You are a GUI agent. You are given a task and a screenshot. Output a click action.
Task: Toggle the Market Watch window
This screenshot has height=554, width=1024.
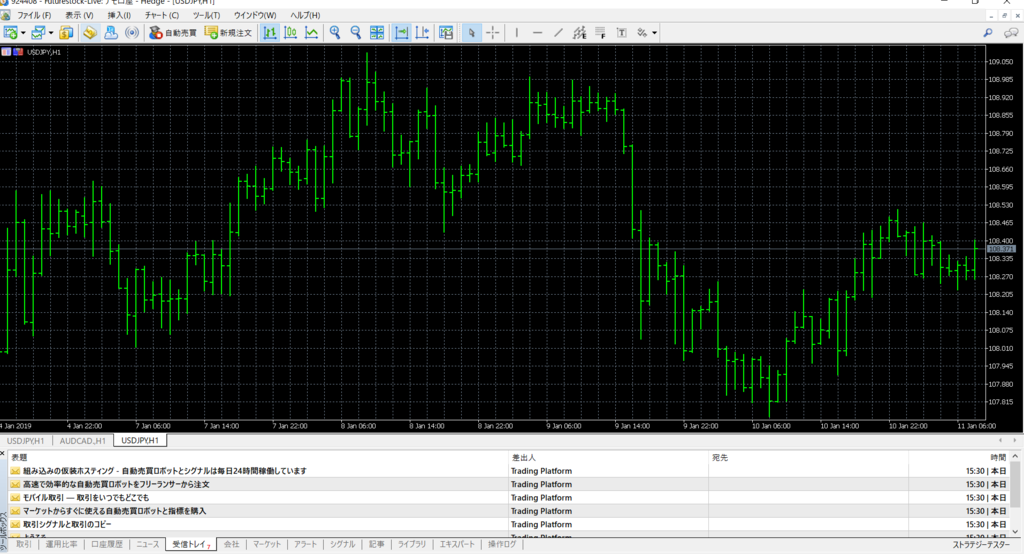[89, 33]
